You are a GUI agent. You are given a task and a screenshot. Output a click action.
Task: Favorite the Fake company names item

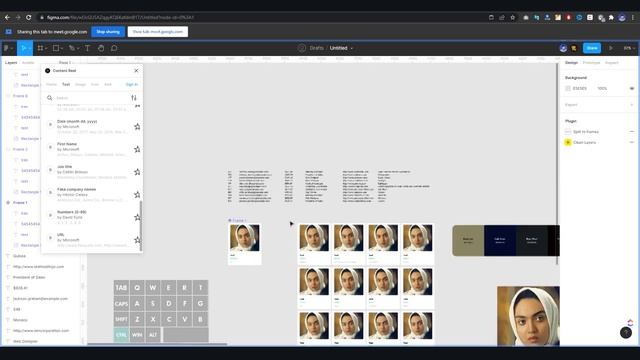[137, 195]
